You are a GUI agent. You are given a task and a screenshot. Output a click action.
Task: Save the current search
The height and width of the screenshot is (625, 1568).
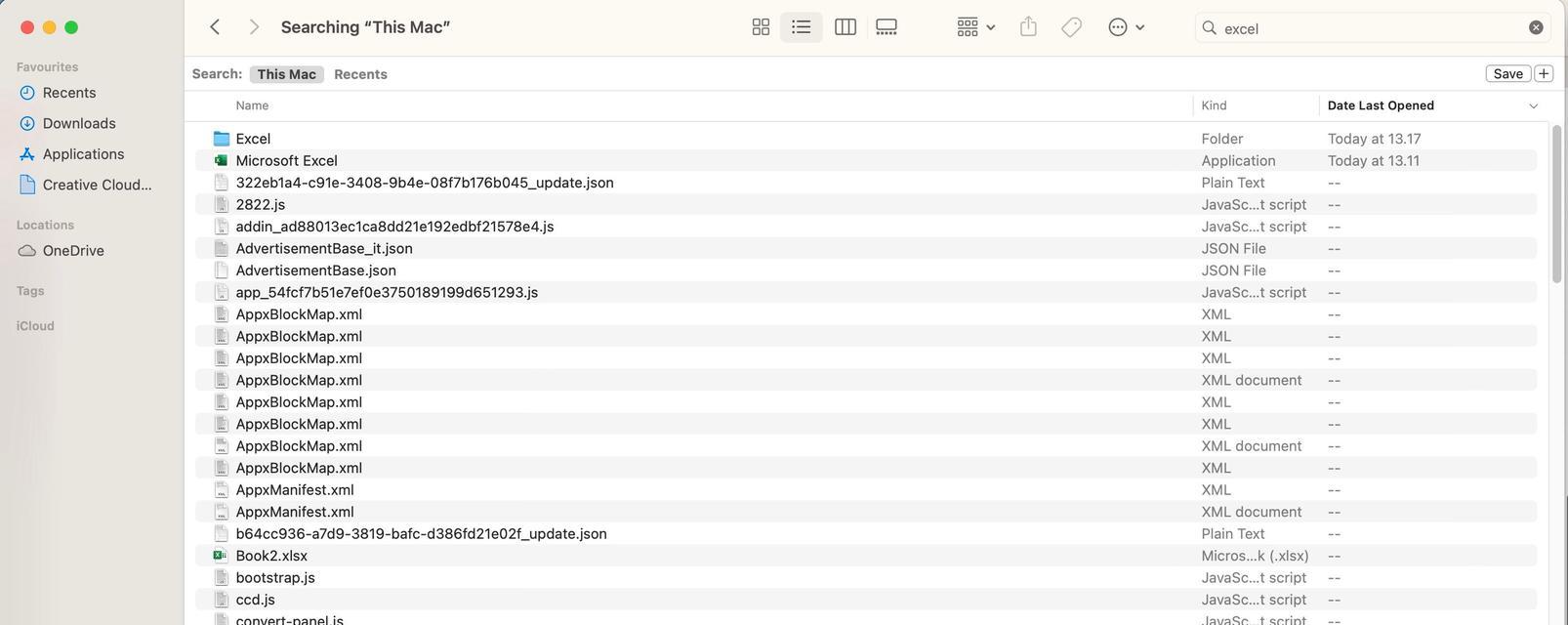1507,74
